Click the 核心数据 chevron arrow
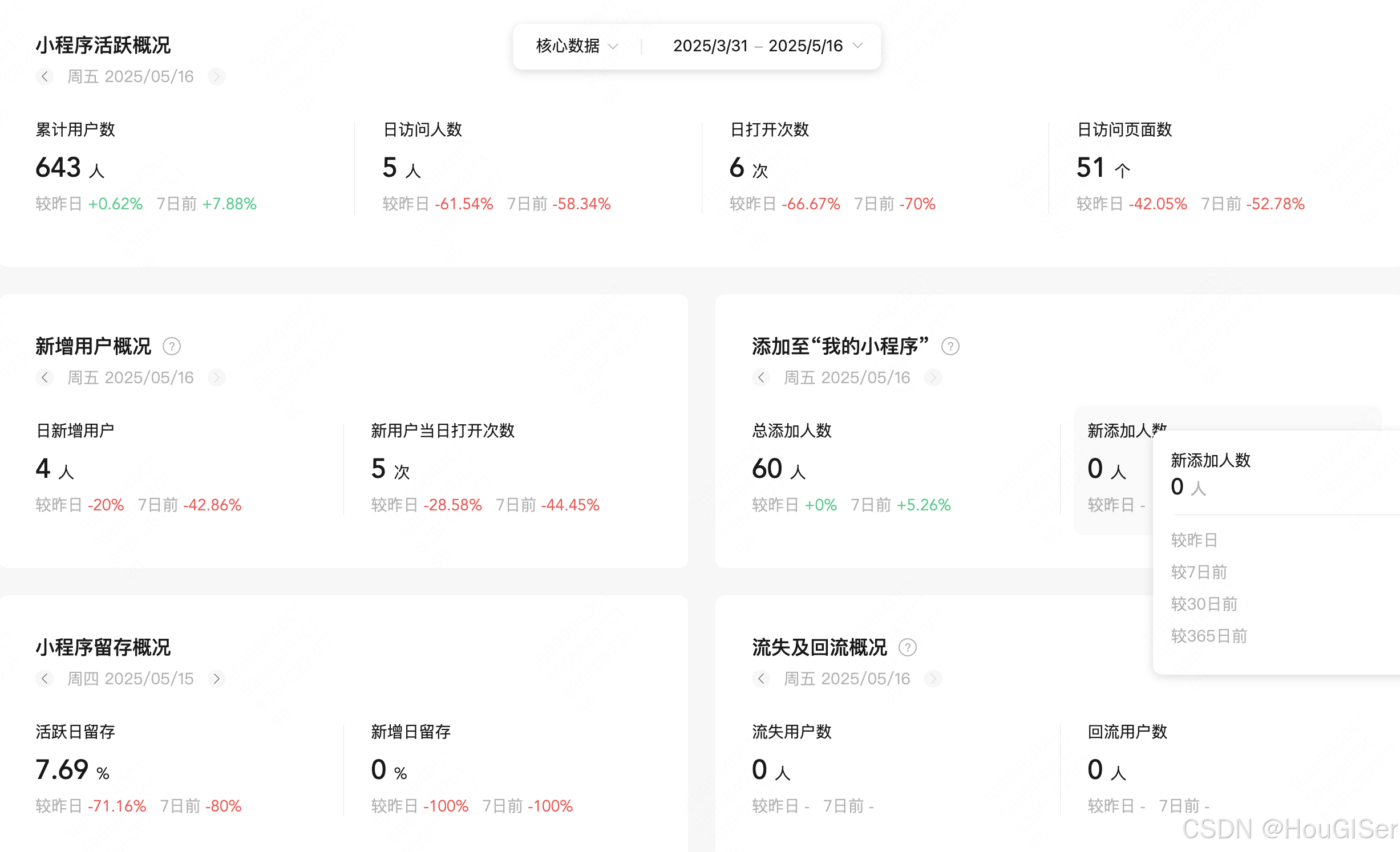 [x=613, y=46]
